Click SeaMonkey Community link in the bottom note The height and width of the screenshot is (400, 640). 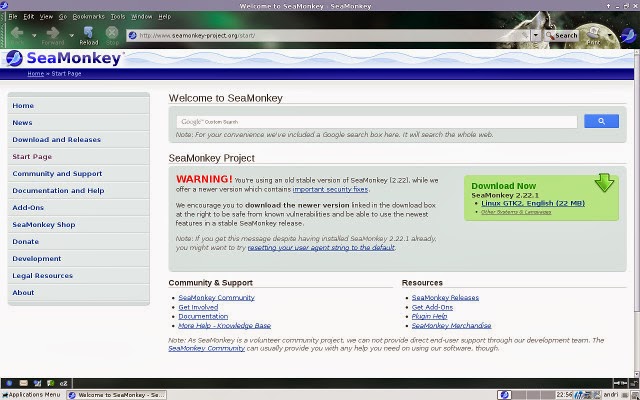click(x=207, y=349)
